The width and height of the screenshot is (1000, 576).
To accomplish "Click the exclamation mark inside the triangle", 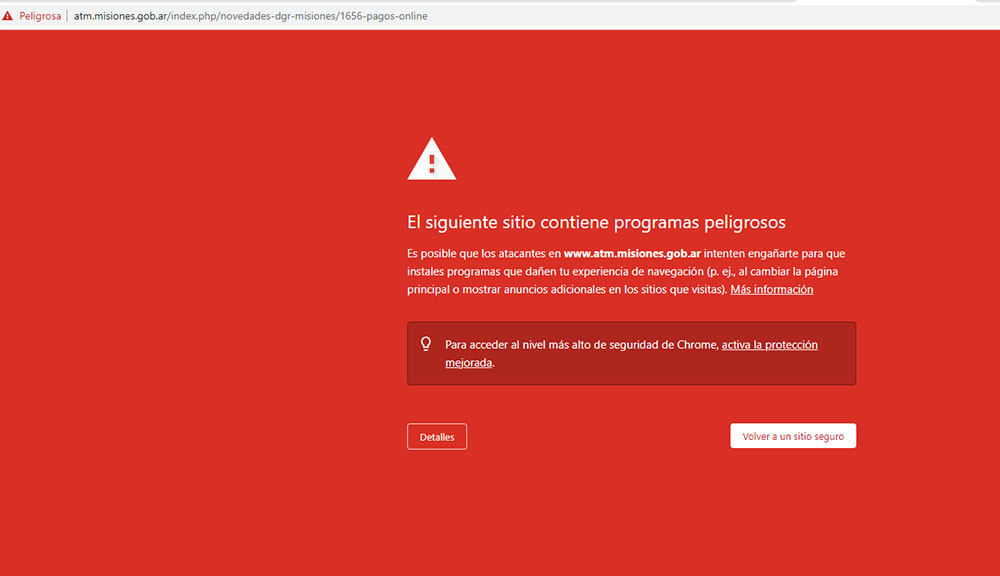I will (432, 163).
